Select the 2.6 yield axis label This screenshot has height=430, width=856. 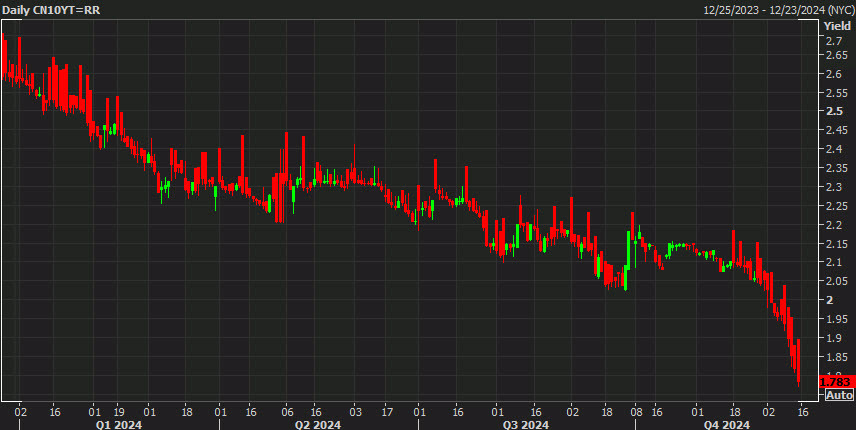(x=834, y=74)
